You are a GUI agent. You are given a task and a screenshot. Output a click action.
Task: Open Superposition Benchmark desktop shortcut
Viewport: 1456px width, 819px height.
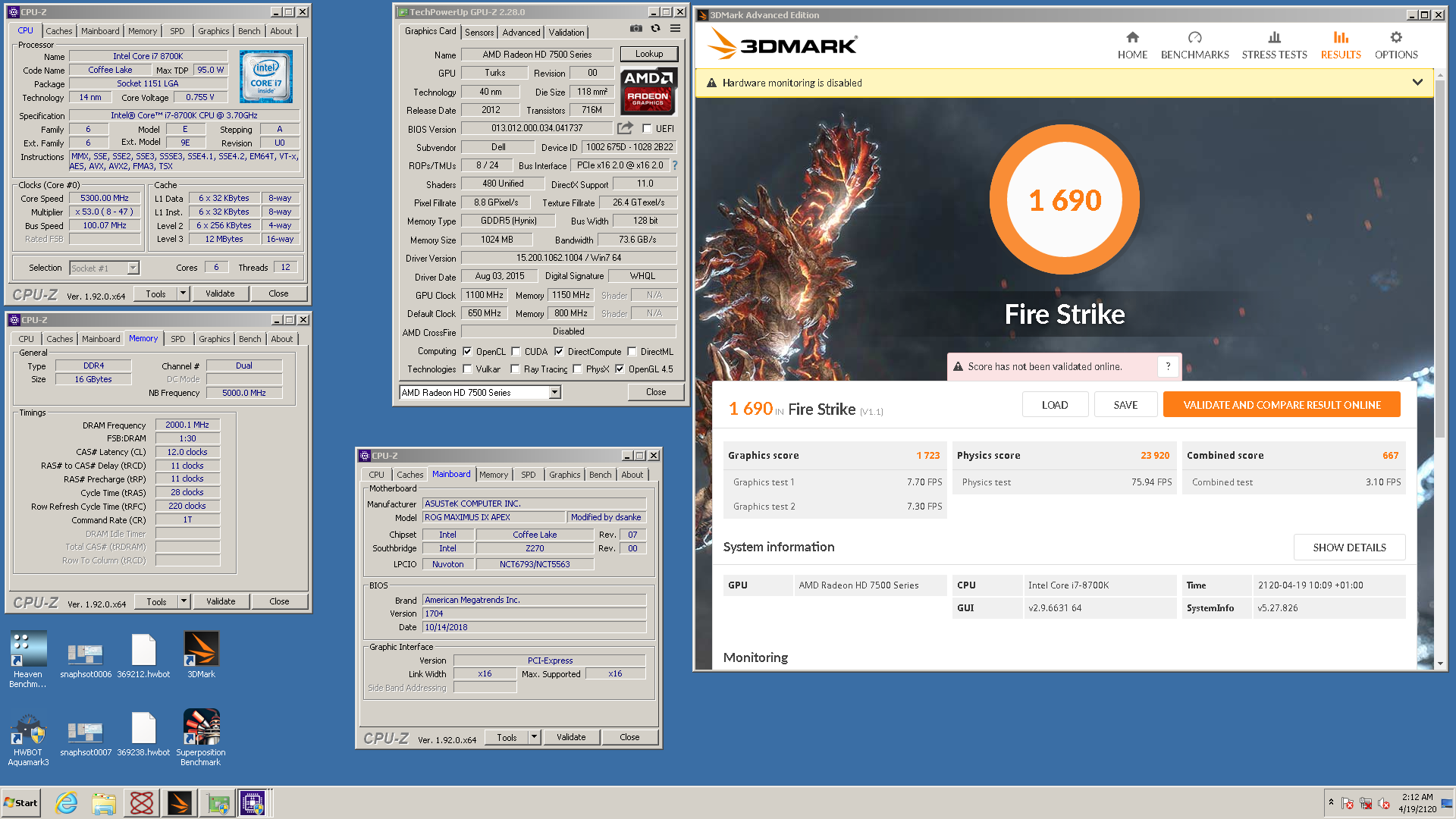pos(201,737)
